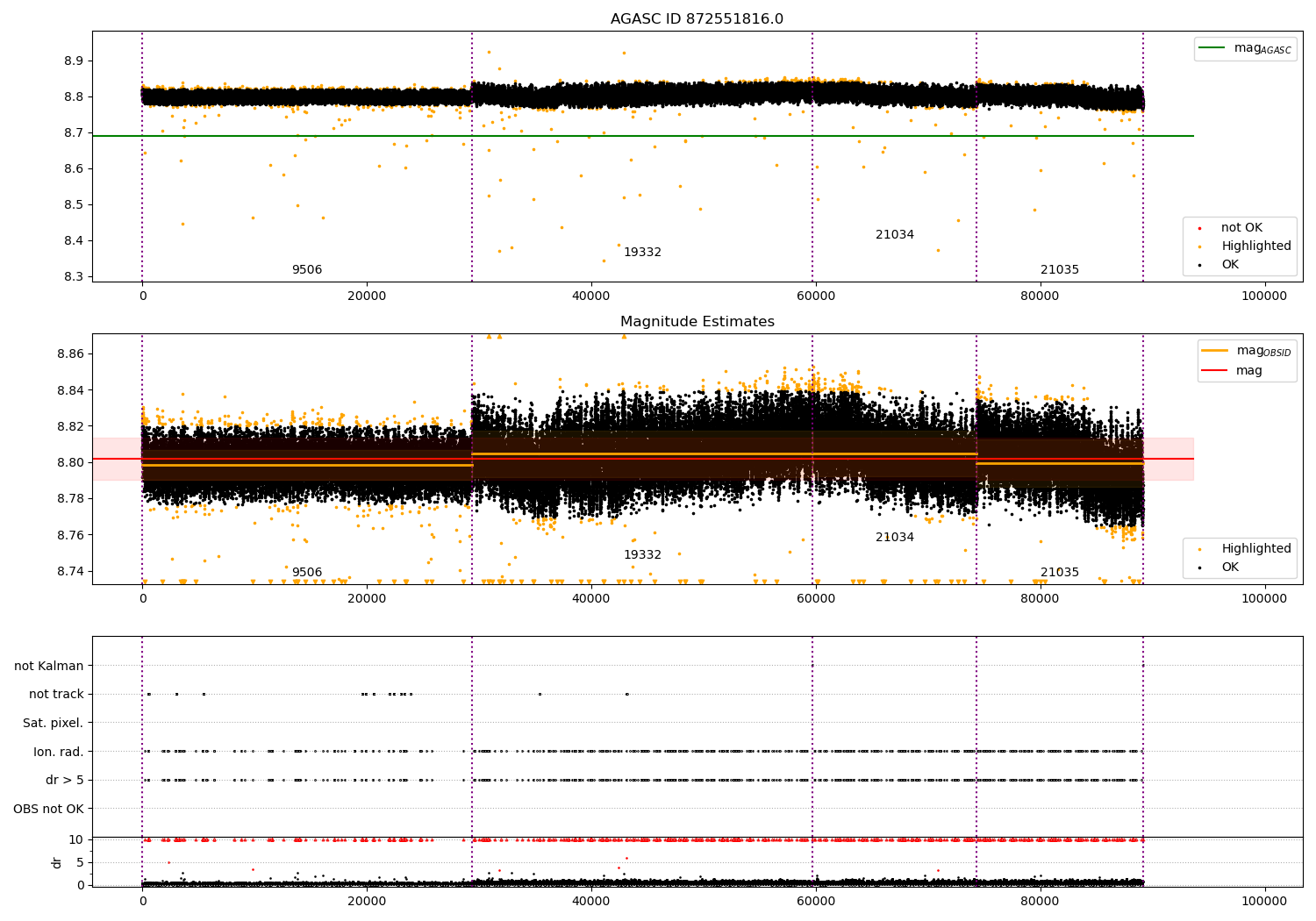Click obsid label 21034 in Magnitude Estimates plot
Viewport: 1316px width, 921px height.
[x=895, y=538]
